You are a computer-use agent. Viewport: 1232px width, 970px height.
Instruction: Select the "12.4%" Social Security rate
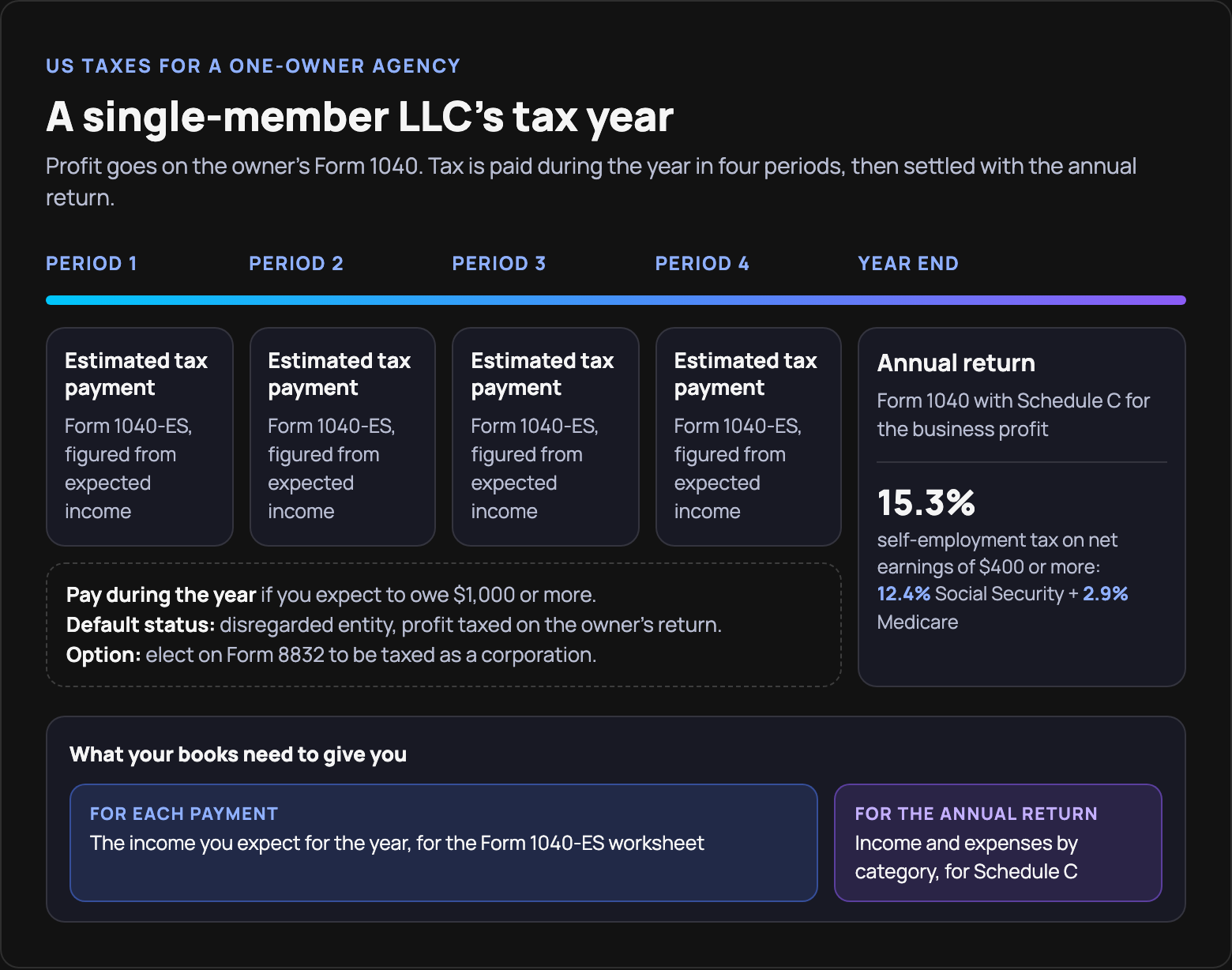[903, 593]
